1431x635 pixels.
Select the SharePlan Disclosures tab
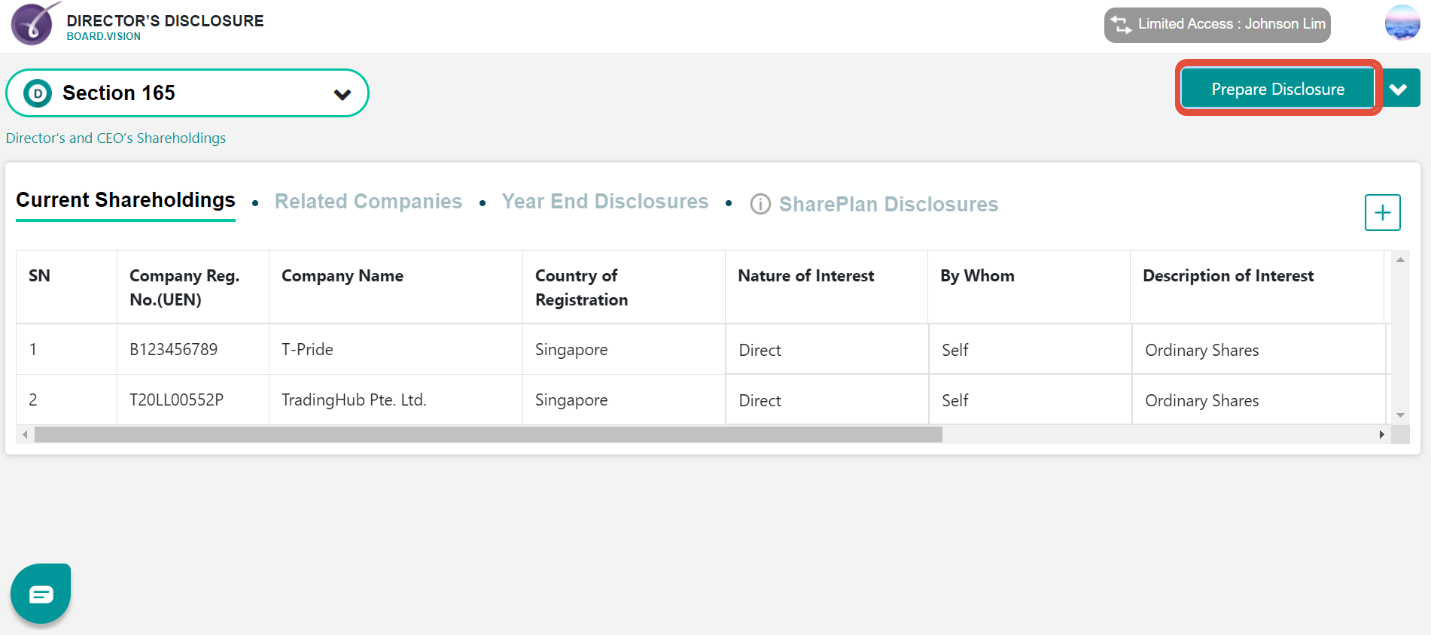point(888,203)
